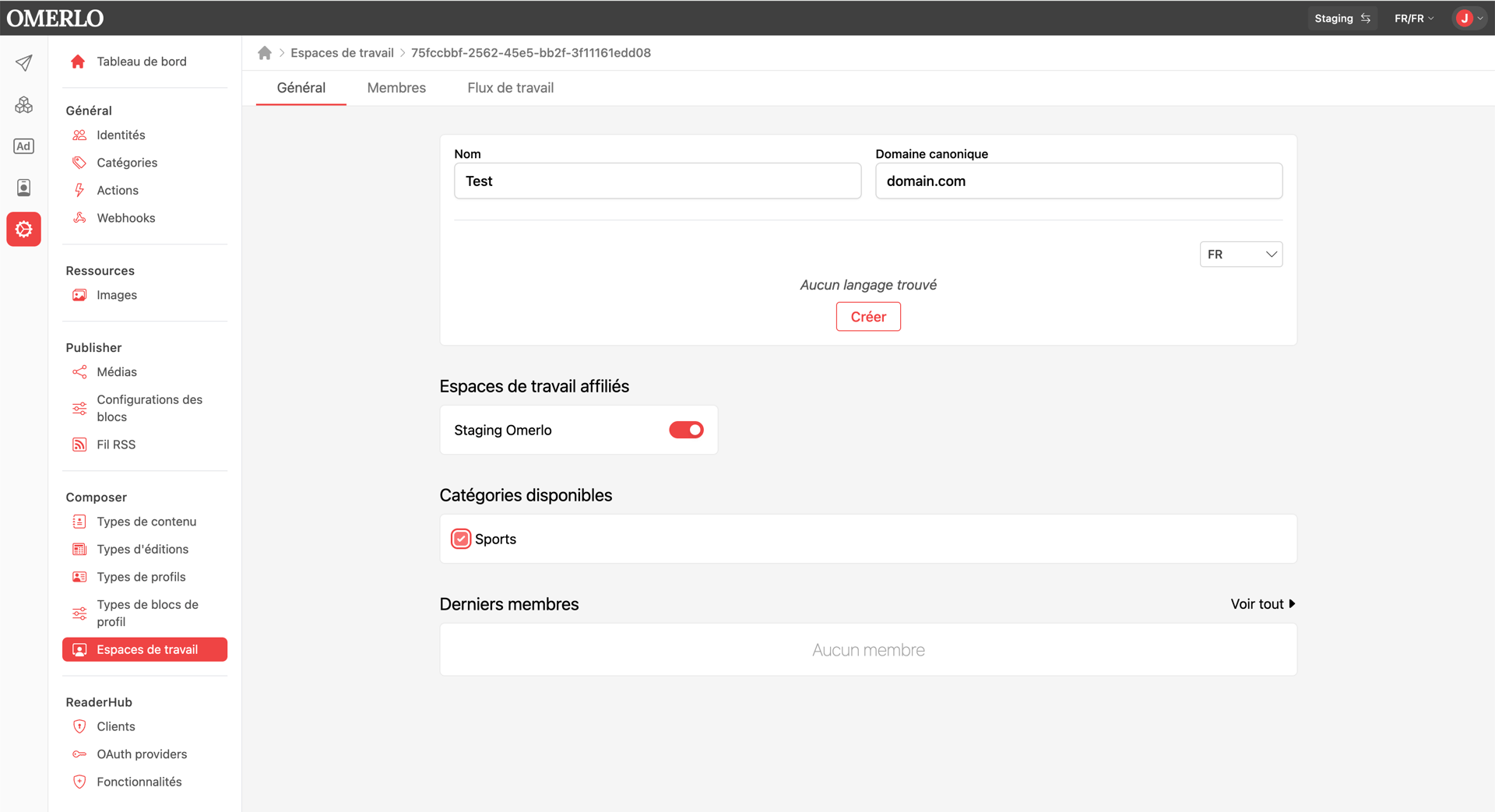Open the red settings gear icon
The width and height of the screenshot is (1495, 812).
24,230
